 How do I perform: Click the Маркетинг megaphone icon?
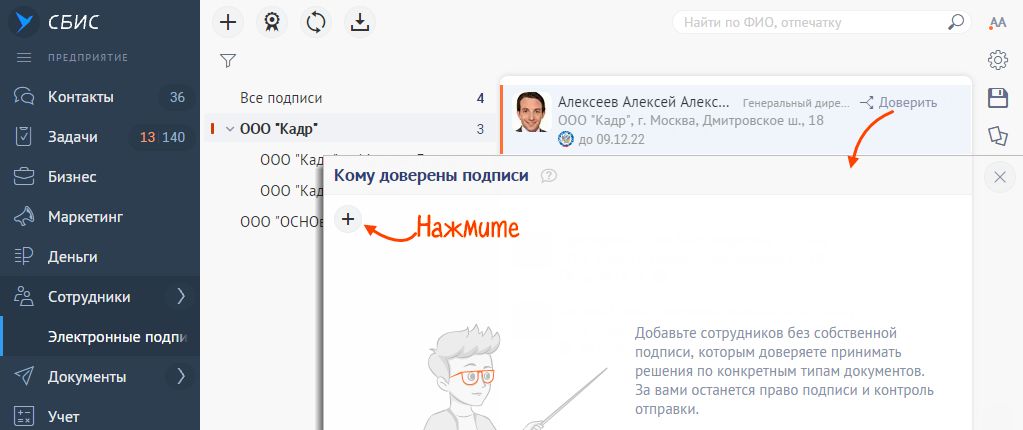coord(24,217)
